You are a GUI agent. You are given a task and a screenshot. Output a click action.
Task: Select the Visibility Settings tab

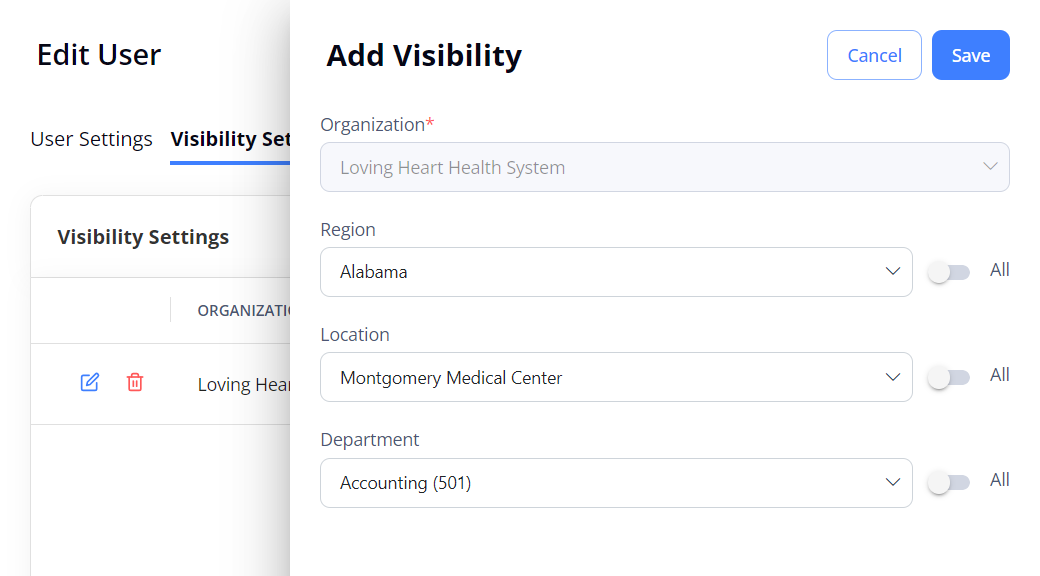point(230,139)
